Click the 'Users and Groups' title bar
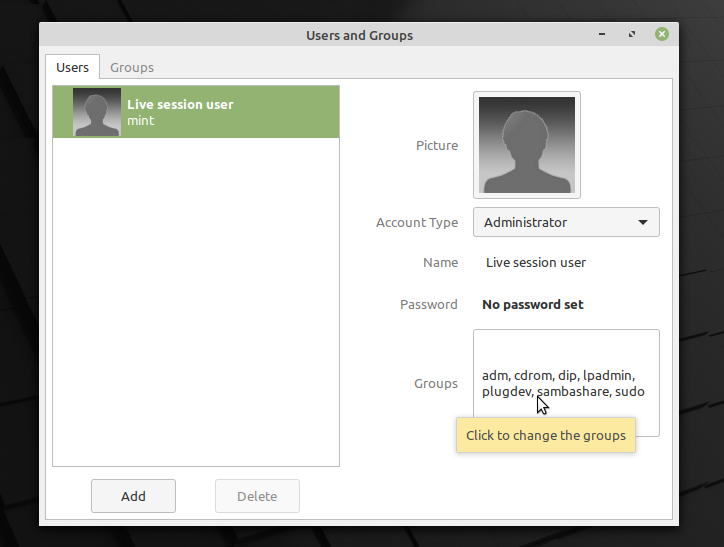This screenshot has height=547, width=724. (359, 35)
